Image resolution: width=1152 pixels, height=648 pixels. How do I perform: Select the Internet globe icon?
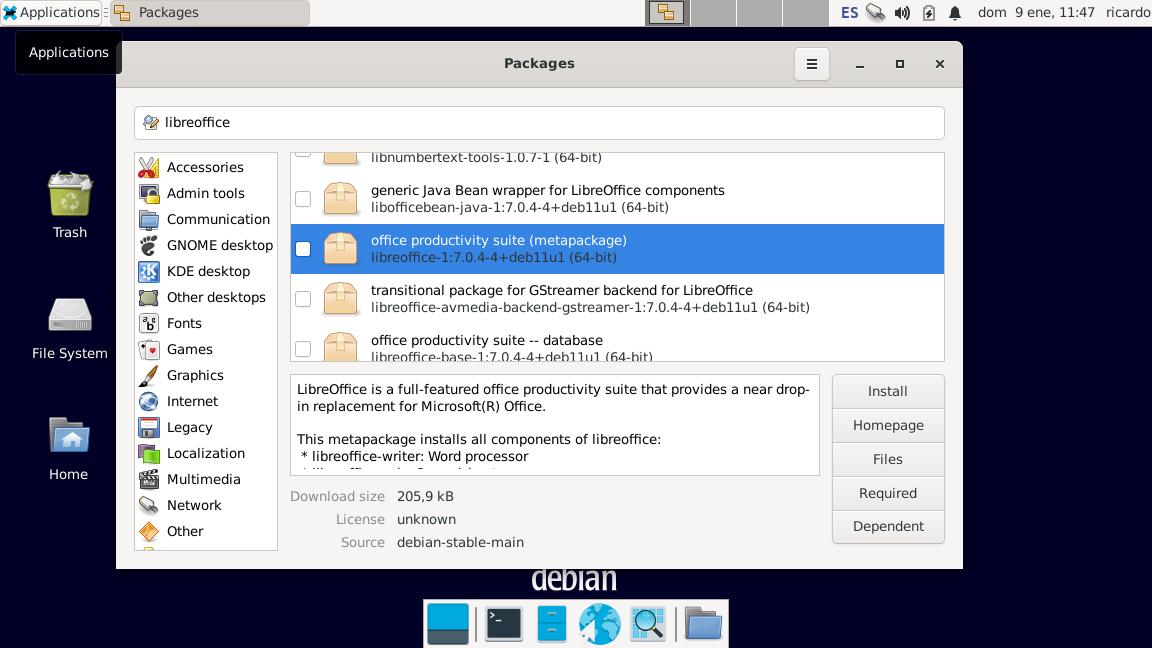tap(148, 401)
